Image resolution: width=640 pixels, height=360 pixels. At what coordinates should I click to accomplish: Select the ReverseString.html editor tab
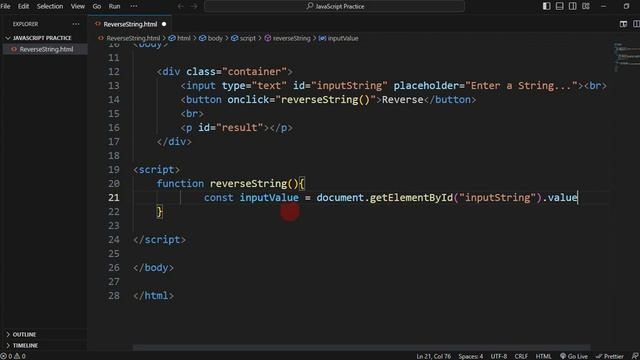pos(130,24)
